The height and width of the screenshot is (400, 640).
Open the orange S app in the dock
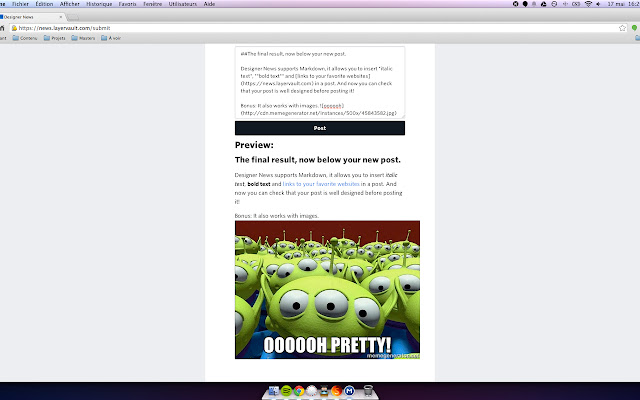point(337,391)
